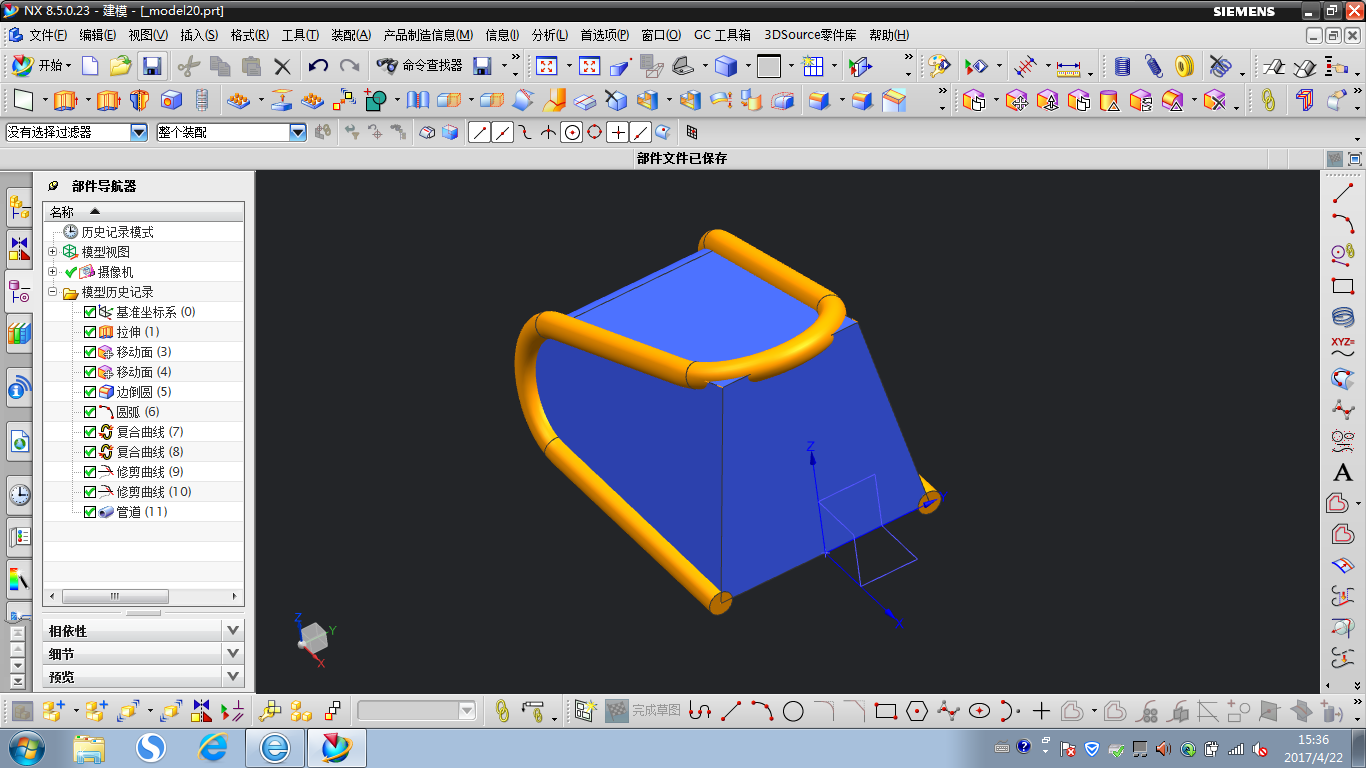Select the Polygon sketch tool

tap(917, 711)
